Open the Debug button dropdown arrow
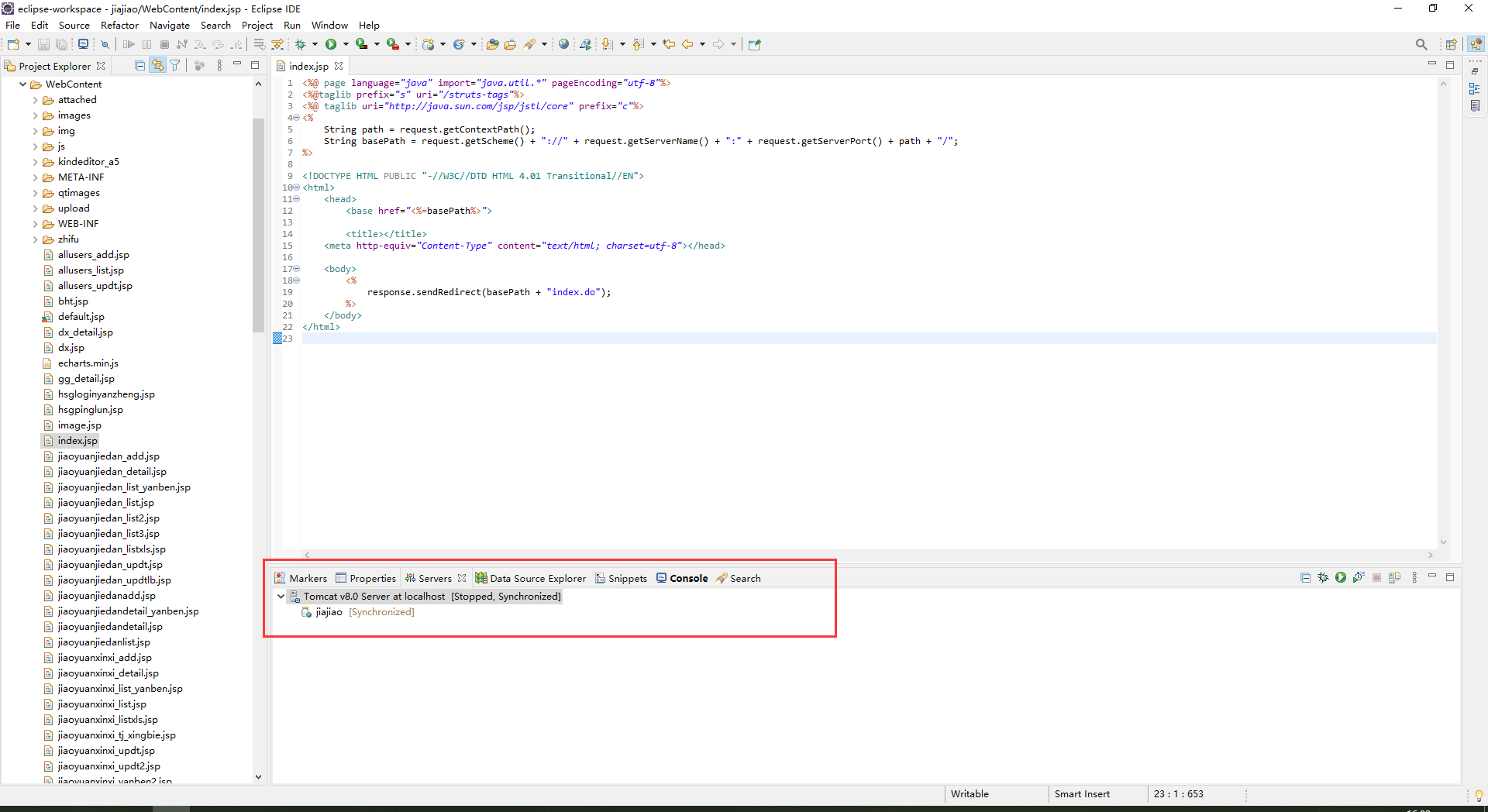 pos(315,44)
